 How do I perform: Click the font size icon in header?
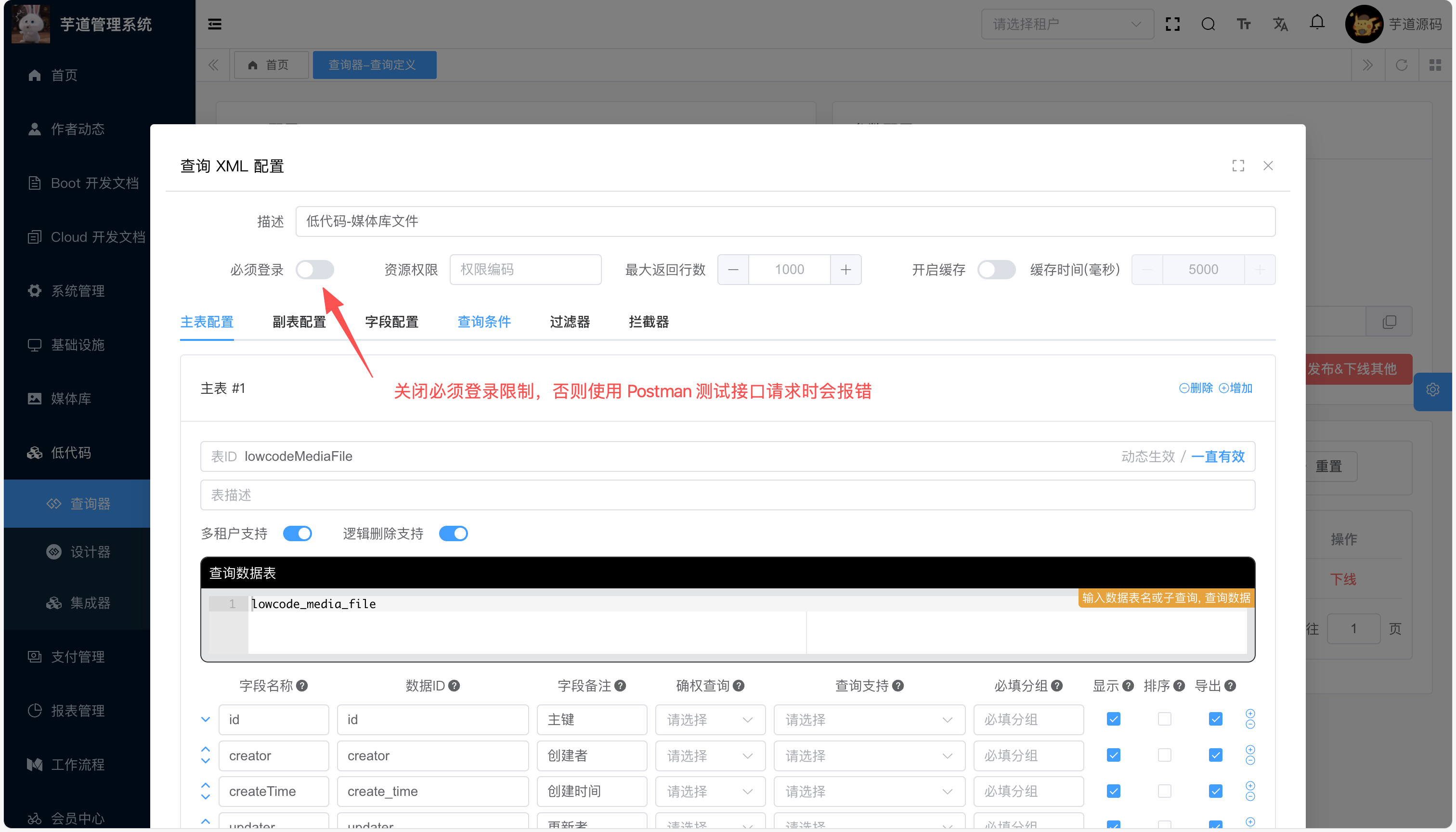pos(1244,24)
